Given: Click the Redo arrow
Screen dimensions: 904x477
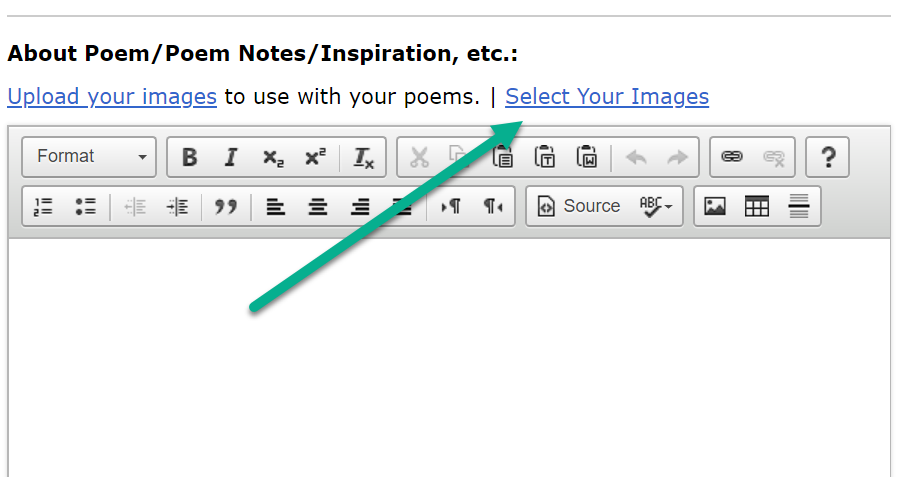Looking at the screenshot, I should [x=677, y=157].
